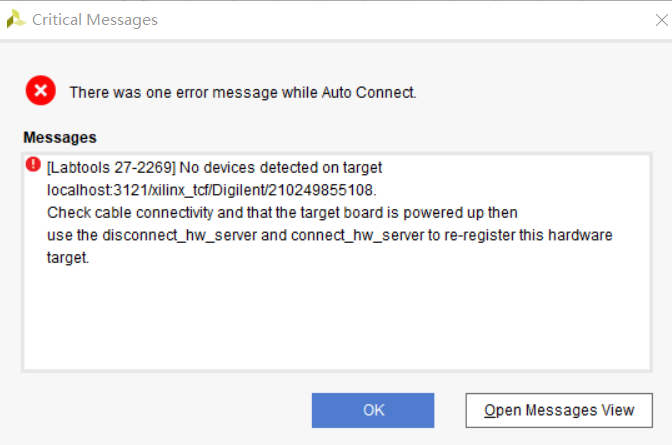672x445 pixels.
Task: Click the 'xilinx_tcf' portion of target path
Action: pyautogui.click(x=179, y=190)
